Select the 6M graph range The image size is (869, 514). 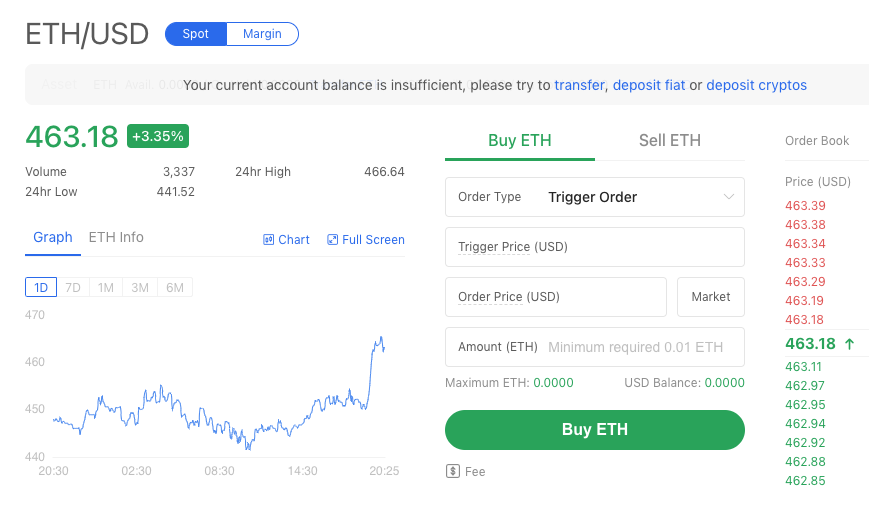click(x=175, y=288)
